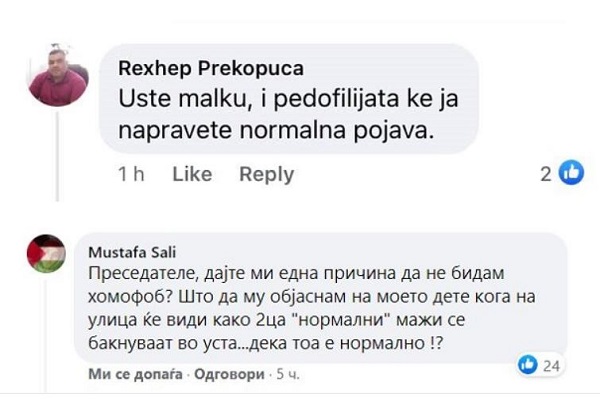Screen dimensions: 600x400
Task: Click the Mustafa Sali name link
Action: tap(132, 253)
